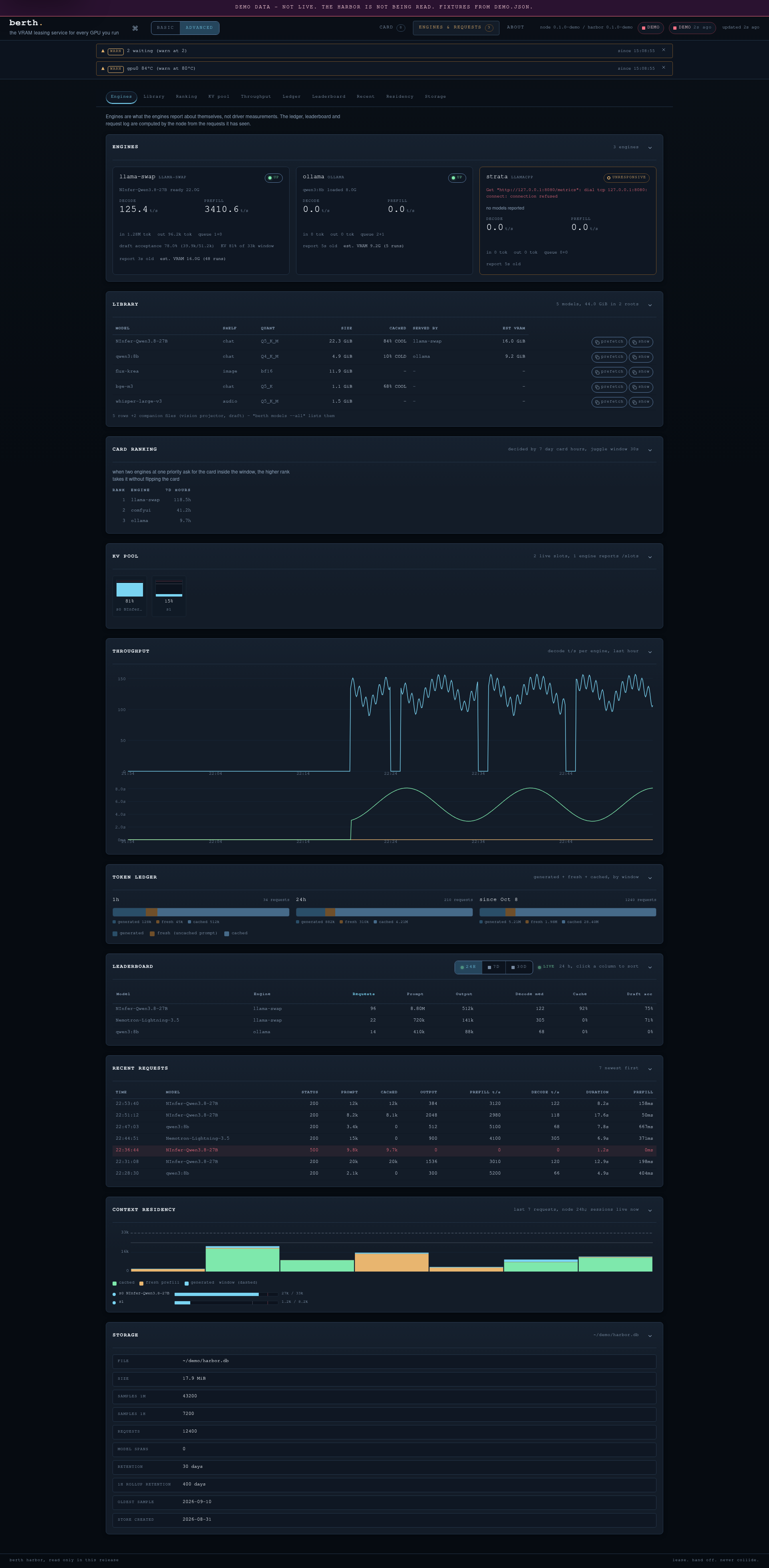Select the 7D leaderboard window
The height and width of the screenshot is (1568, 769).
click(493, 967)
